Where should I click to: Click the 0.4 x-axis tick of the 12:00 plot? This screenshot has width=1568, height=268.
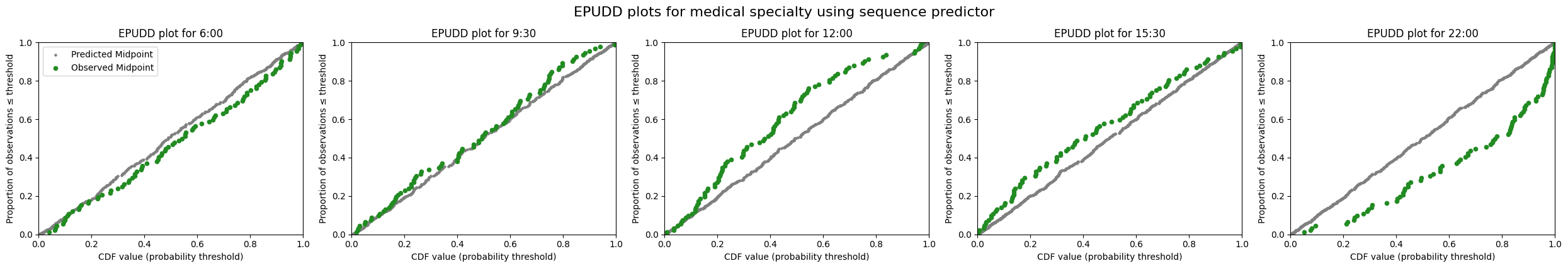(x=770, y=243)
